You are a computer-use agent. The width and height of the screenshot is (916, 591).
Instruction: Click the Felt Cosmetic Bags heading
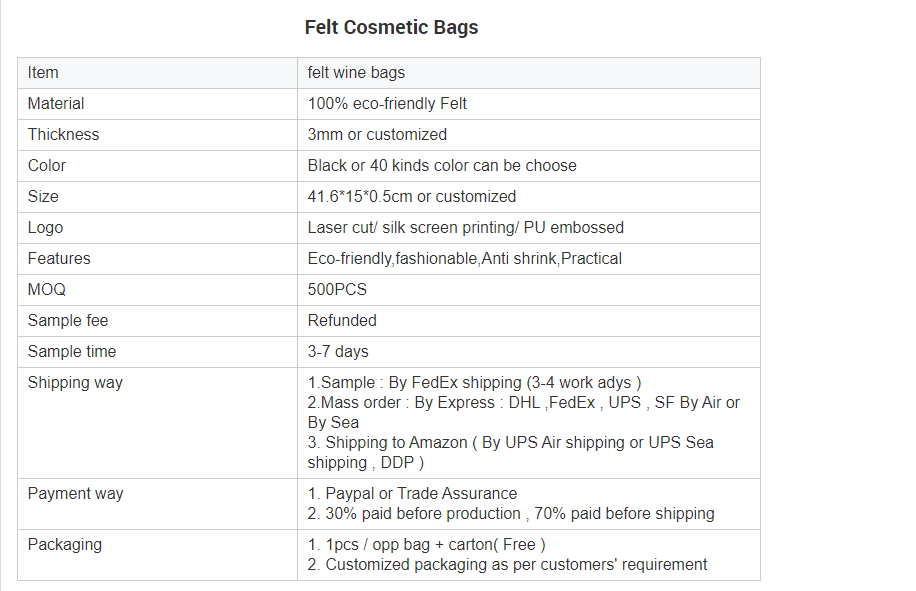pos(391,27)
